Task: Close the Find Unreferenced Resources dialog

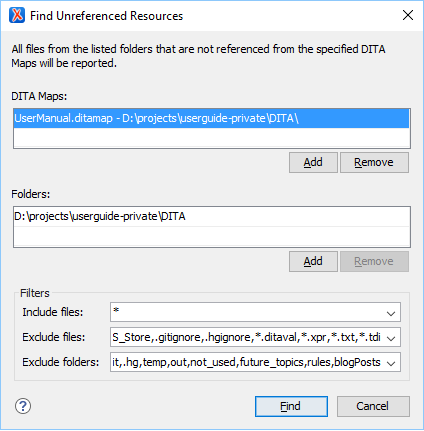Action: pos(408,15)
